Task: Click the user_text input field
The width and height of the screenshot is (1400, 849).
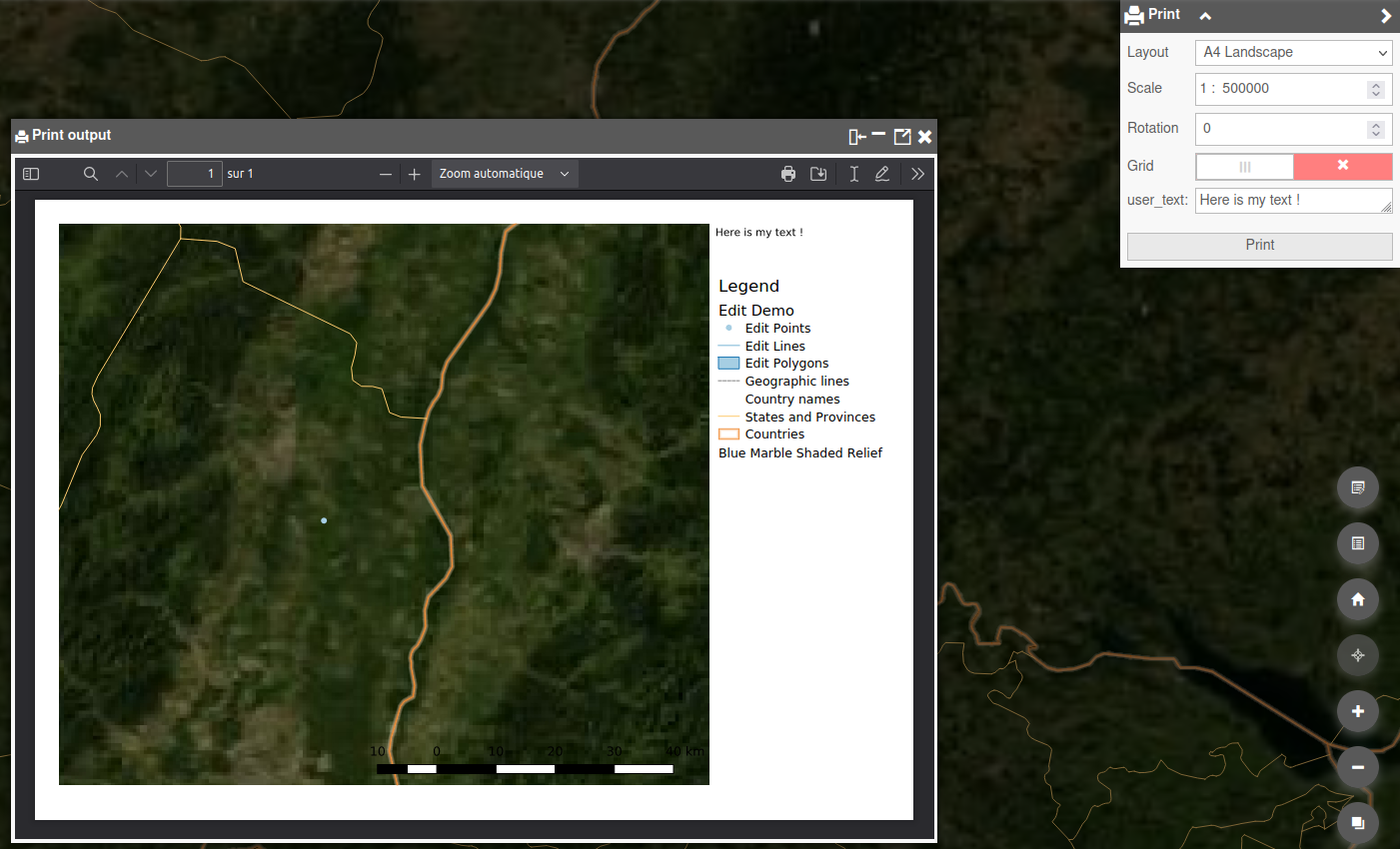Action: tap(1287, 201)
